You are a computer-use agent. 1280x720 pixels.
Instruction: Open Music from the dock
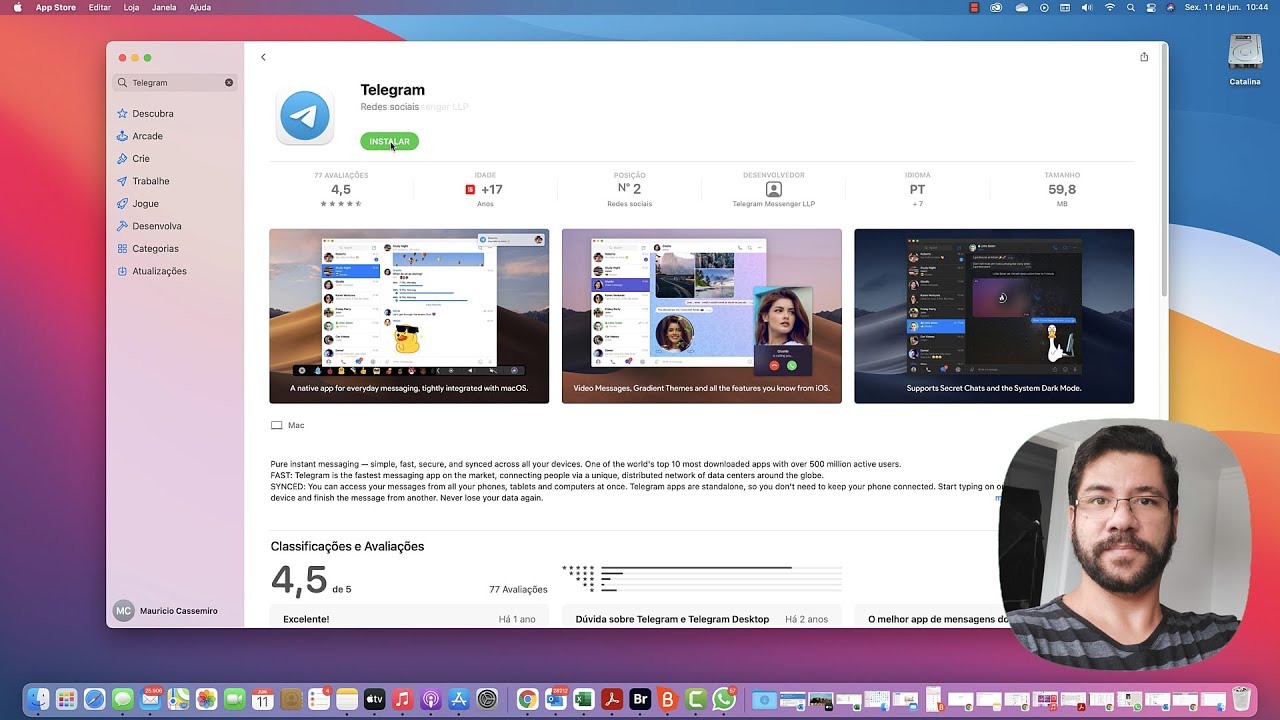[403, 700]
